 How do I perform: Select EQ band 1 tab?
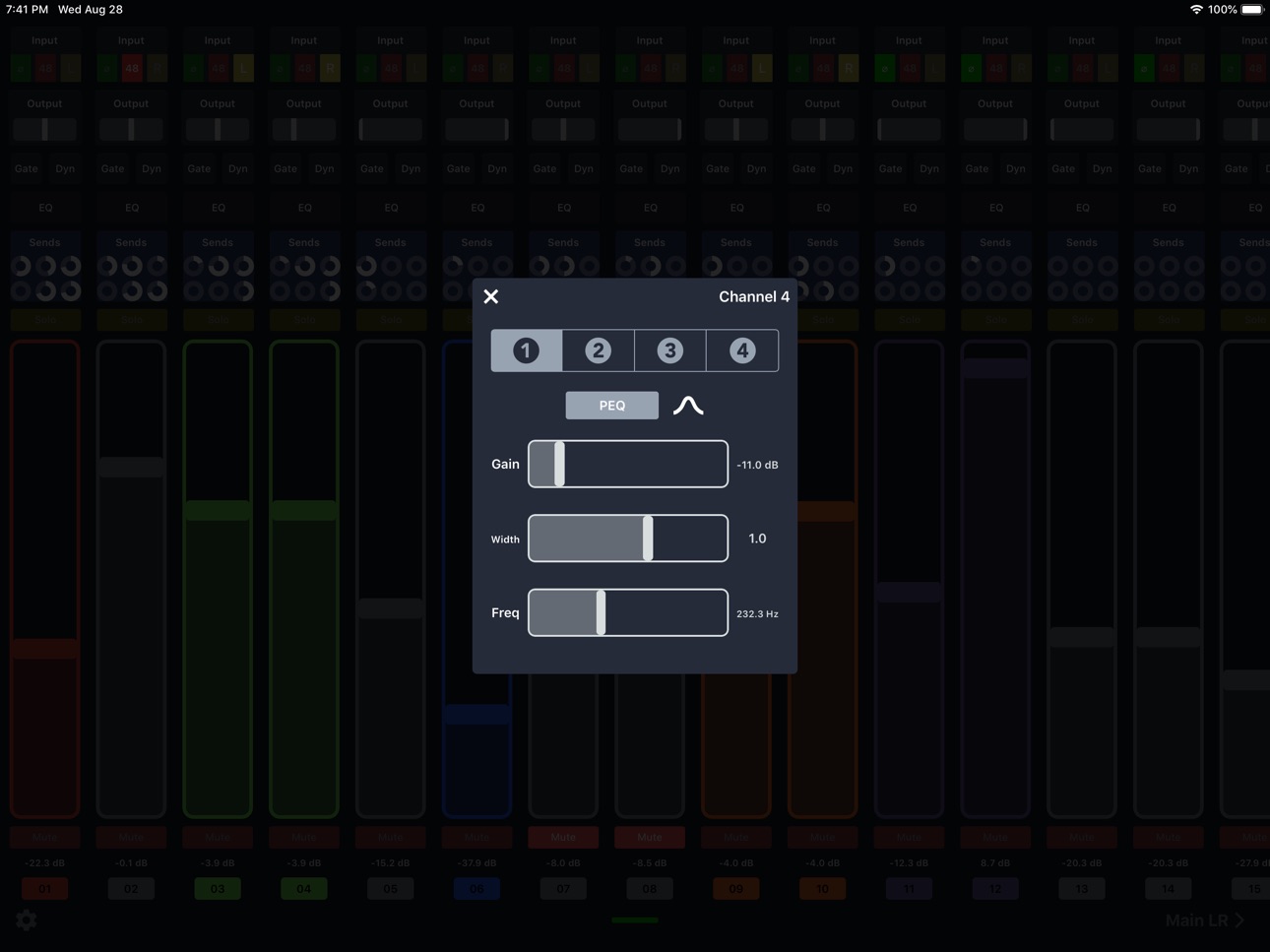point(527,350)
